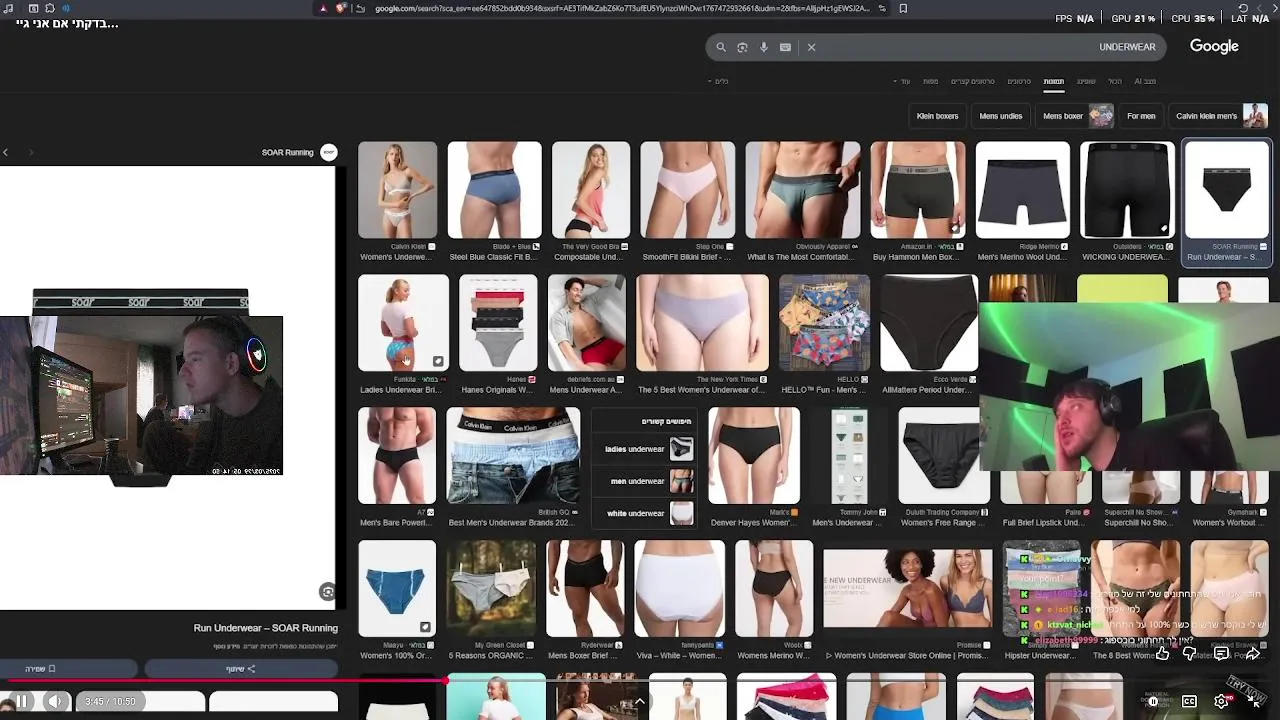Image resolution: width=1280 pixels, height=720 pixels.
Task: Open video settings gear icon
Action: 1221,701
